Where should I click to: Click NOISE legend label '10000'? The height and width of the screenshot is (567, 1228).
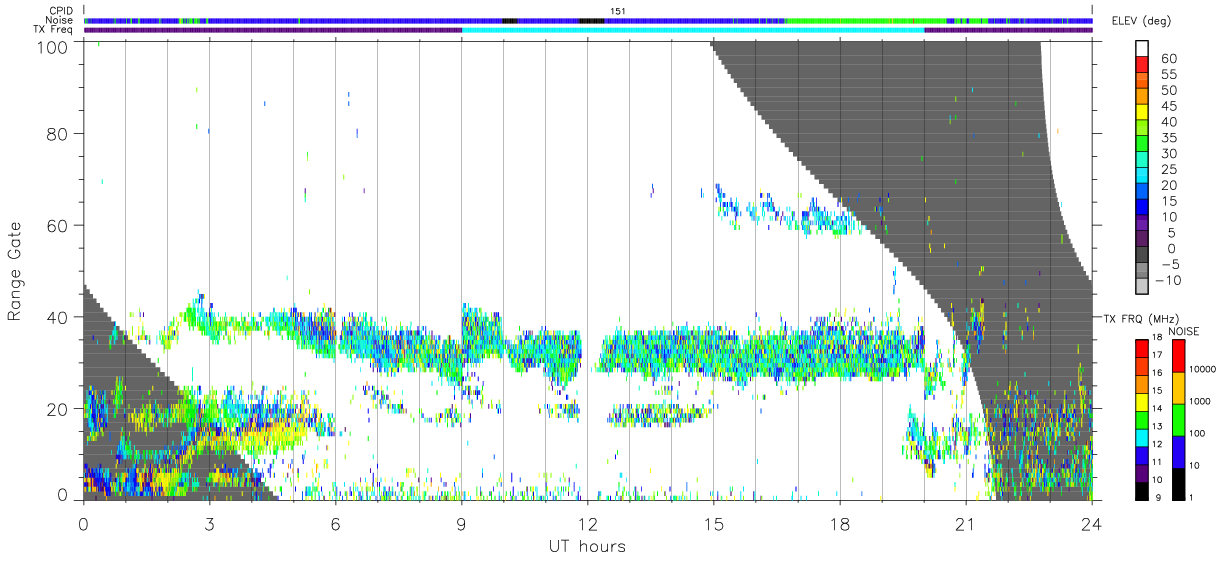[1204, 370]
